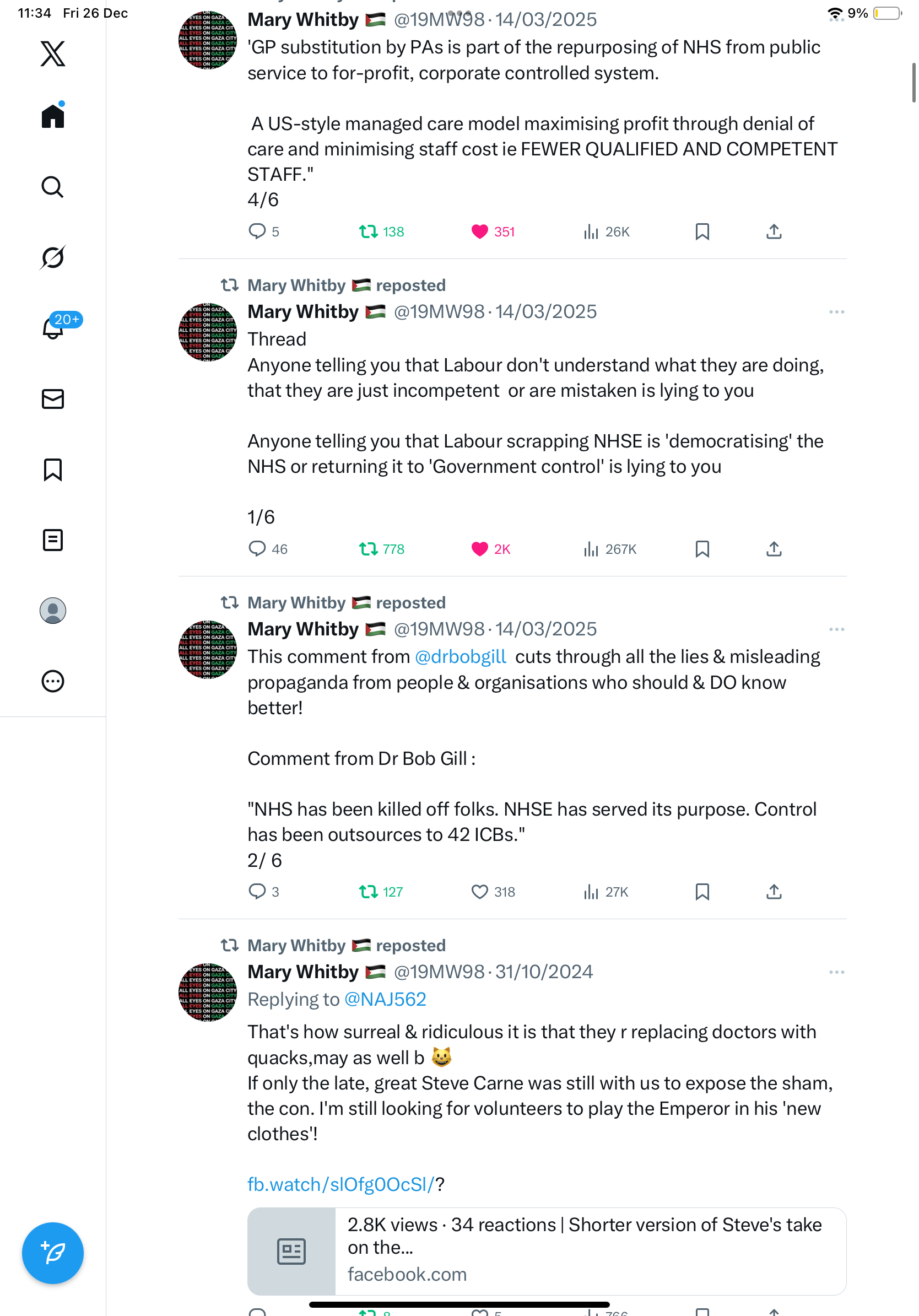Open Grok from the sidebar
Screen dimensions: 919x1316
point(53,257)
